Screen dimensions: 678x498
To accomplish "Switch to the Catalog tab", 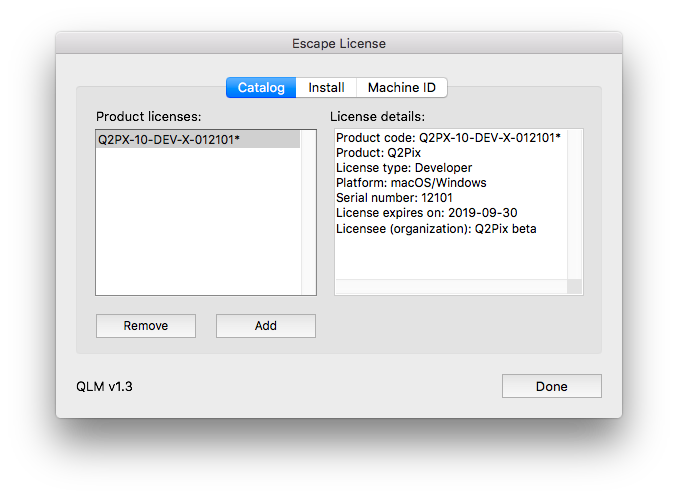I will 261,88.
